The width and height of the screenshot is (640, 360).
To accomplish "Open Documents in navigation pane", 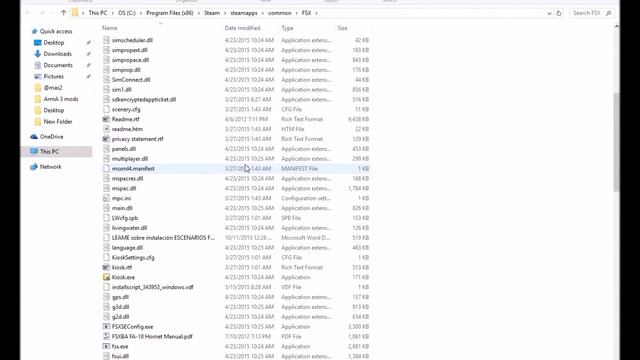I will point(58,65).
